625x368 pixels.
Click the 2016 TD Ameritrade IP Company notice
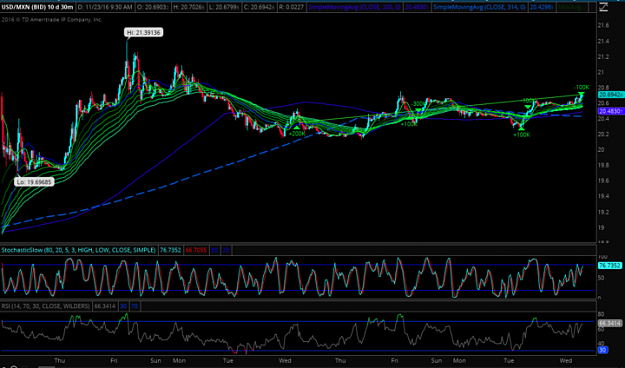tap(52, 20)
